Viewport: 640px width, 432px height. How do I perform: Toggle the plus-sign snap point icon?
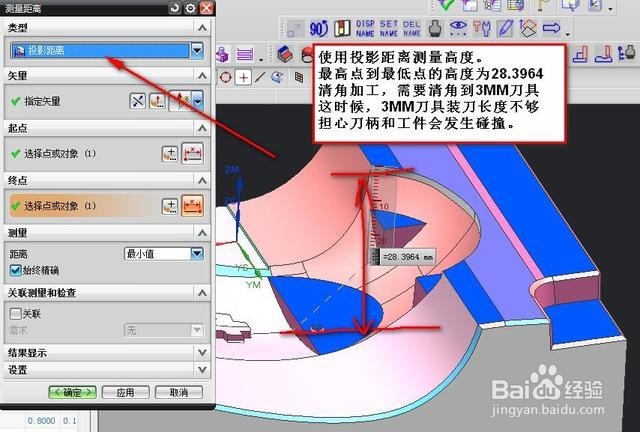pyautogui.click(x=244, y=77)
